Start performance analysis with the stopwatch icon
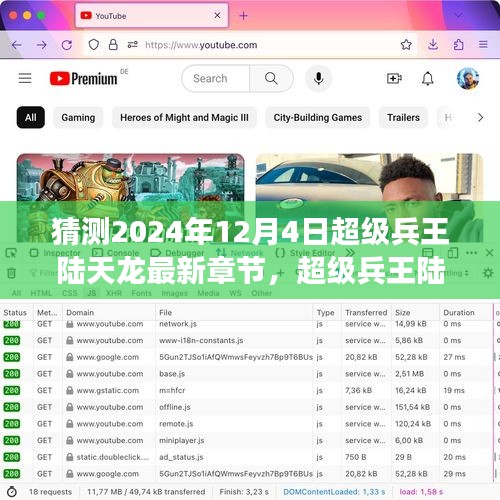 [12, 492]
